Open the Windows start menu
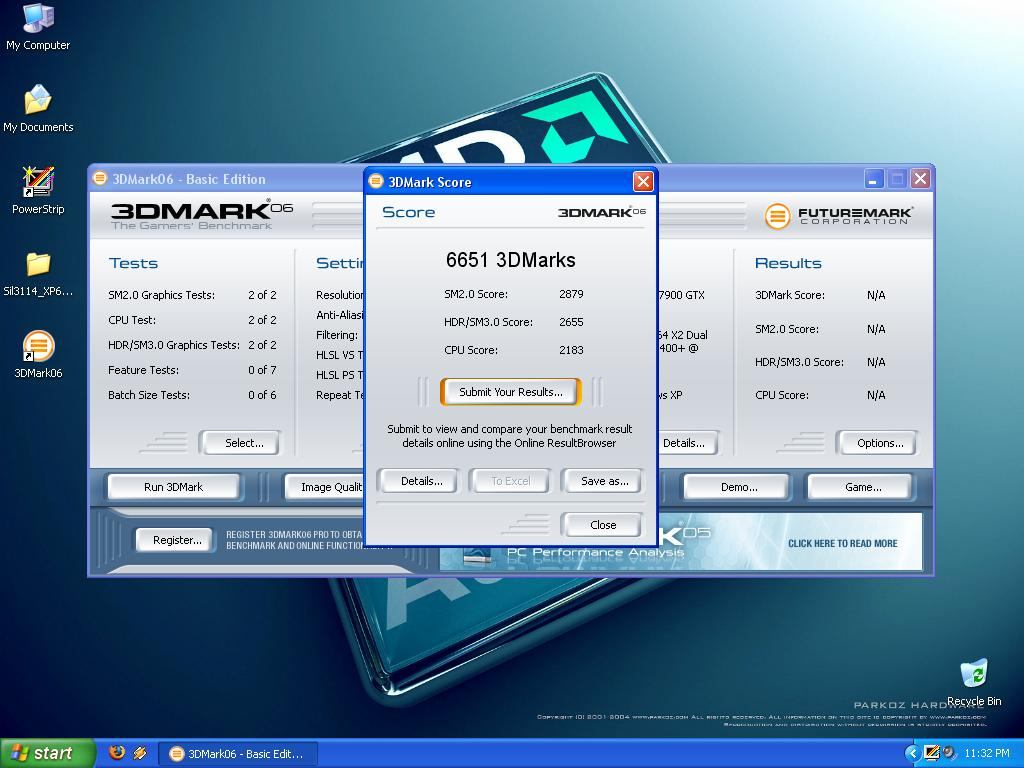Image resolution: width=1024 pixels, height=768 pixels. (47, 753)
